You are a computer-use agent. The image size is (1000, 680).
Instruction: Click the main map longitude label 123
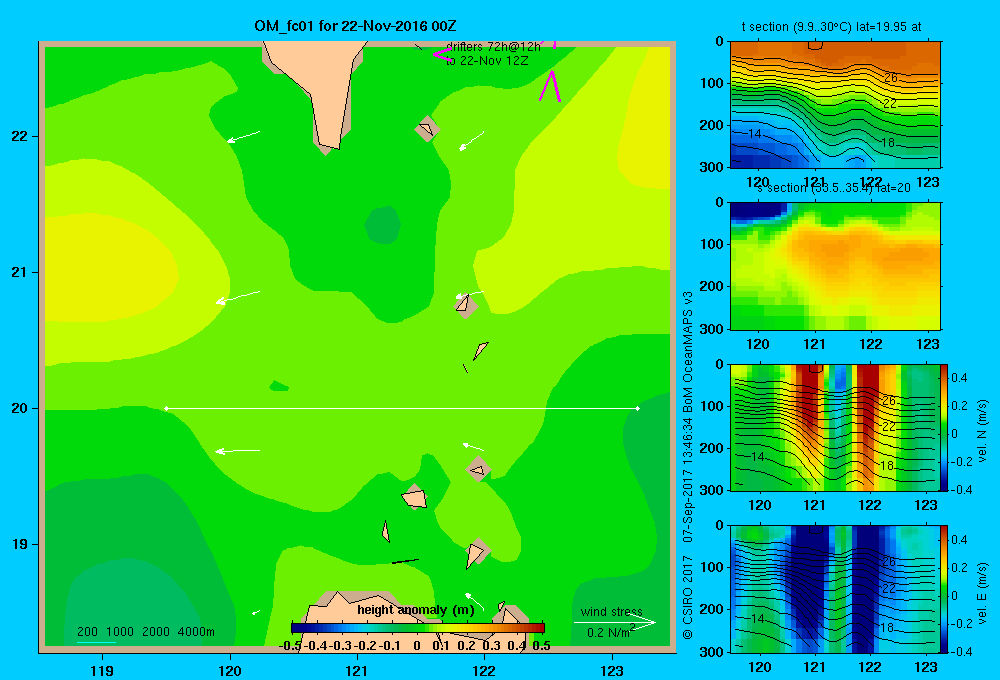click(x=612, y=670)
